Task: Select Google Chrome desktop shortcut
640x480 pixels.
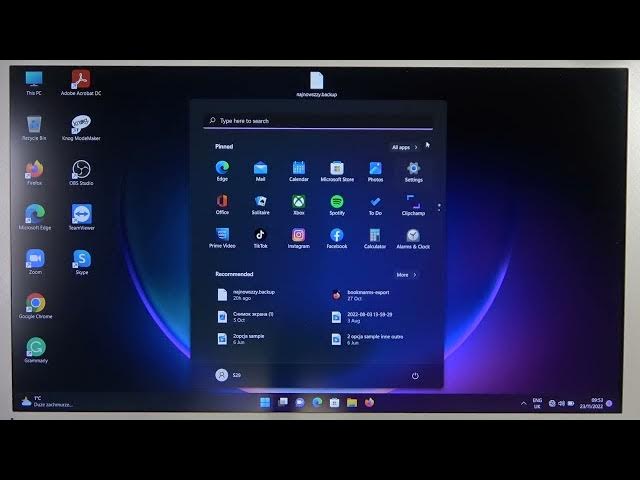Action: pos(36,306)
